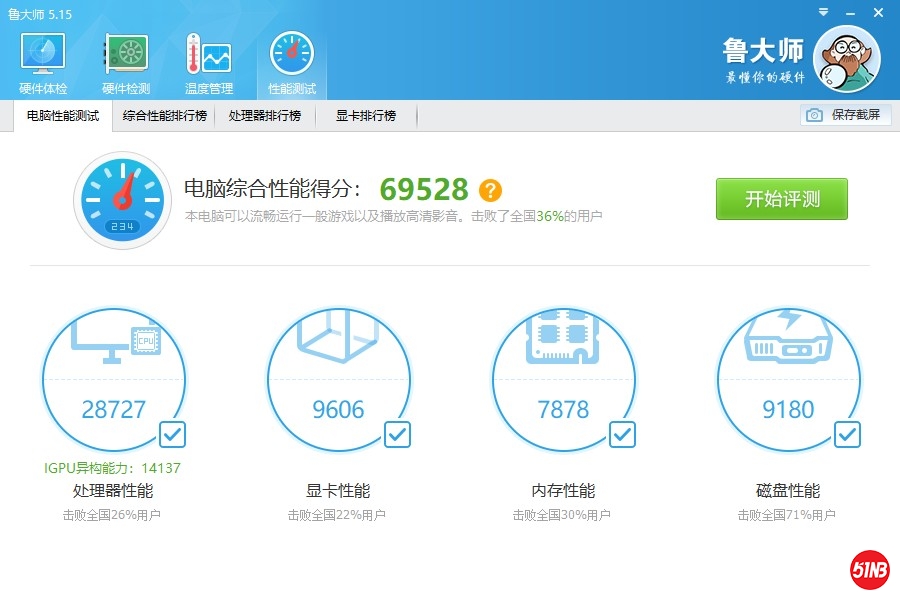Viewport: 900px width, 600px height.
Task: Switch to the 综合性能排行榜 tab
Action: pos(165,116)
